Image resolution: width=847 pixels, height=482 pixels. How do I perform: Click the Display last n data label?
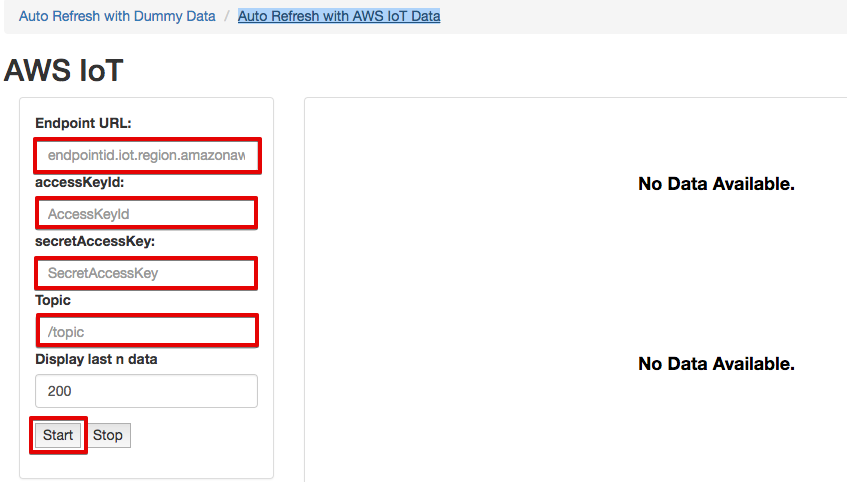[96, 359]
